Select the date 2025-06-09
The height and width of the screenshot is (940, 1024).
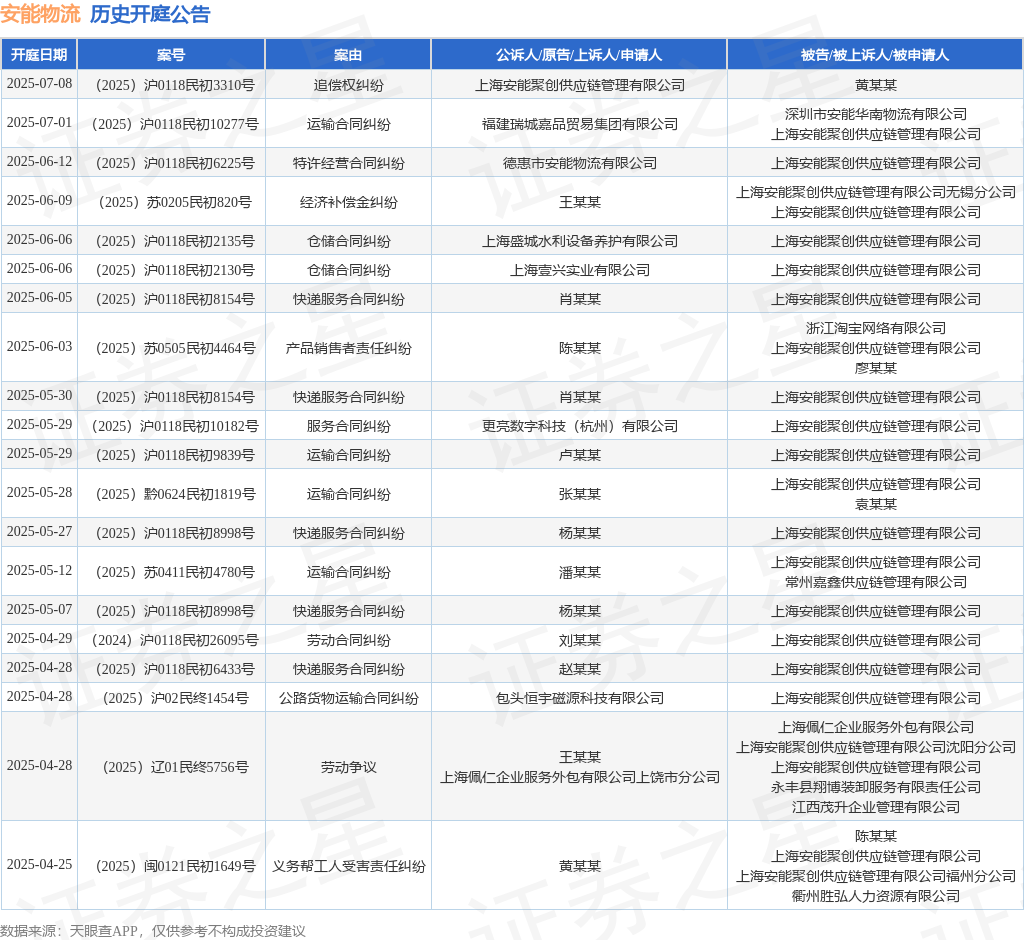(x=39, y=201)
